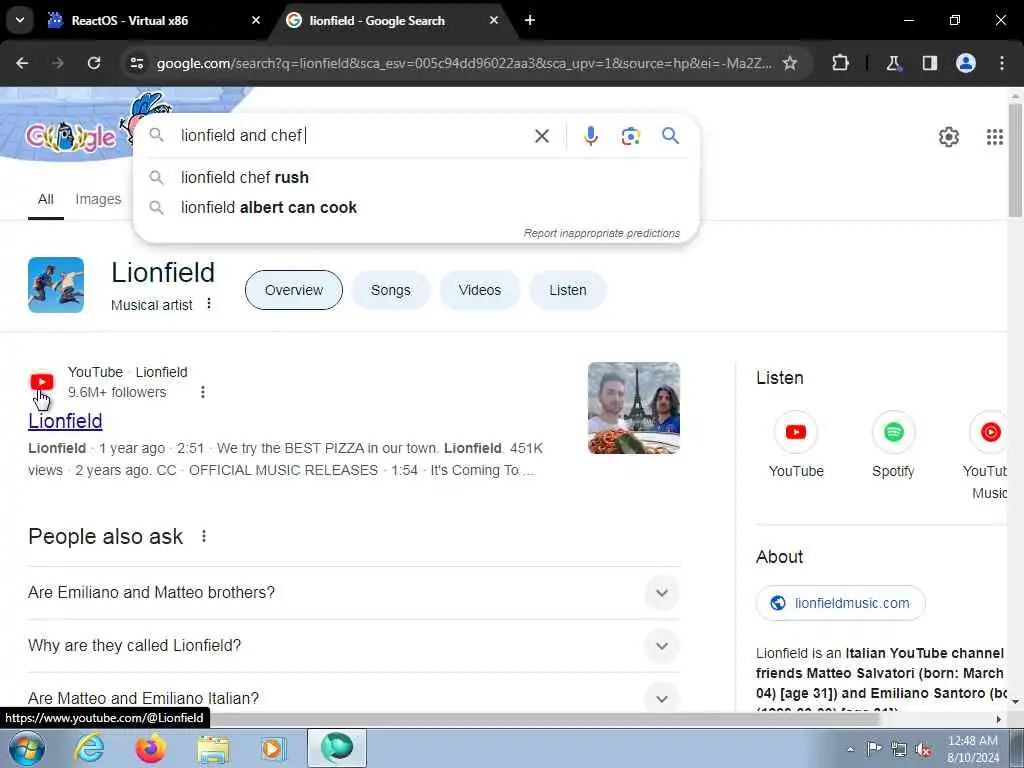Start voice search with microphone
Image resolution: width=1024 pixels, height=768 pixels.
pyautogui.click(x=590, y=136)
